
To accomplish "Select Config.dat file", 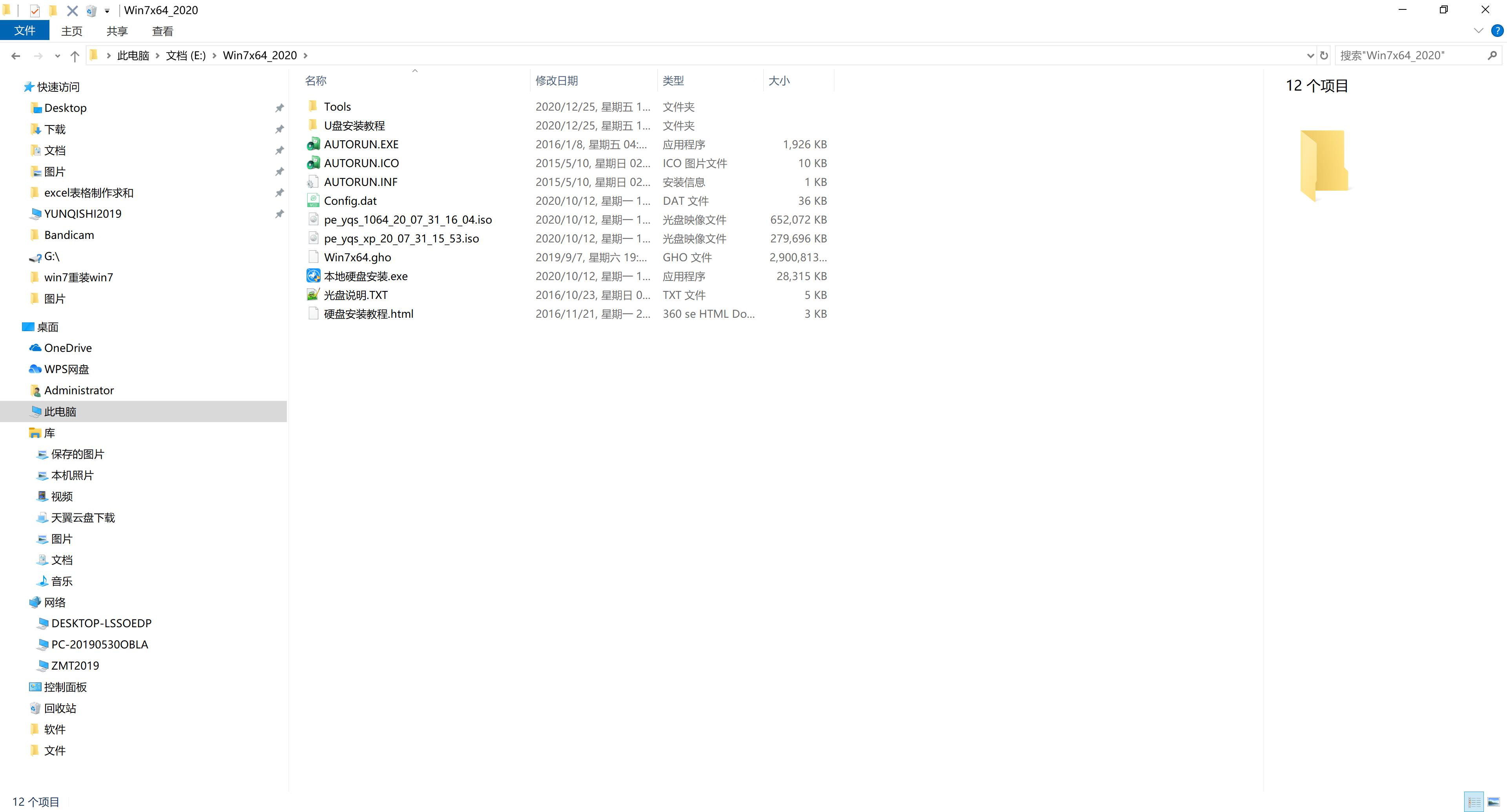I will (350, 200).
